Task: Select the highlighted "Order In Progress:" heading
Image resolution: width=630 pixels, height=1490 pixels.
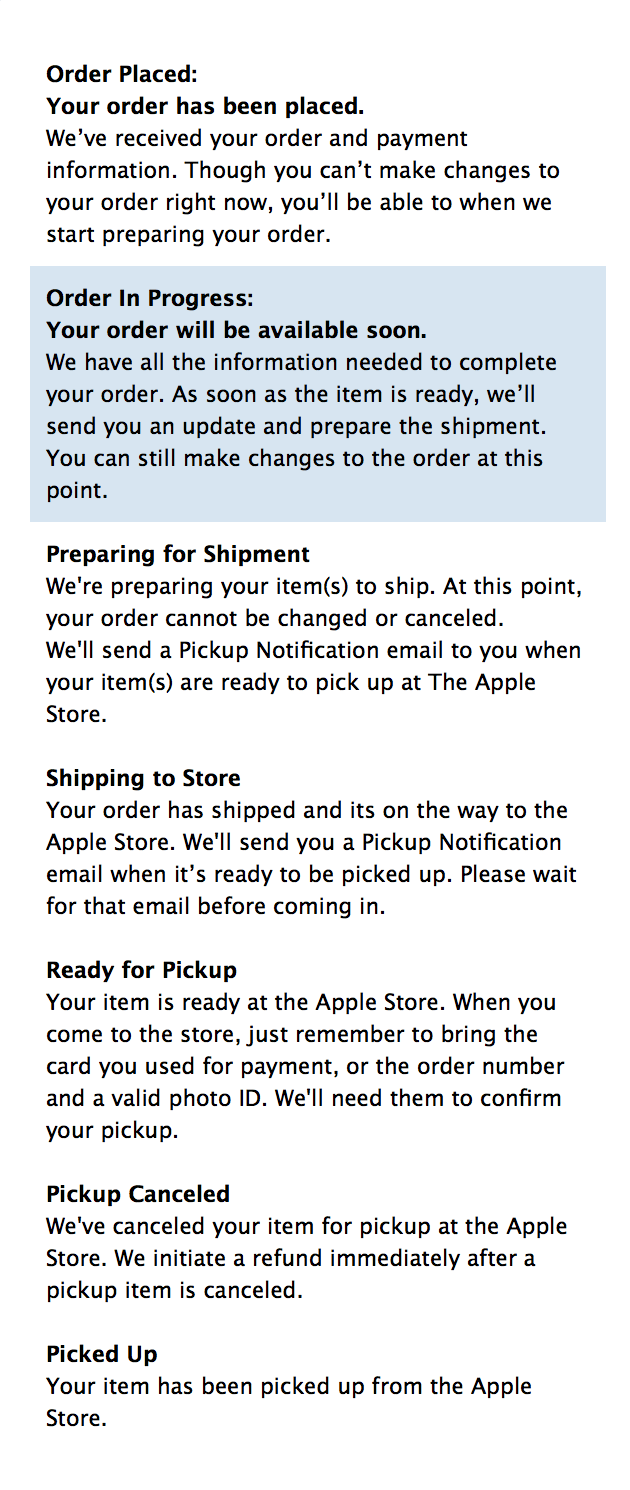Action: pos(150,297)
